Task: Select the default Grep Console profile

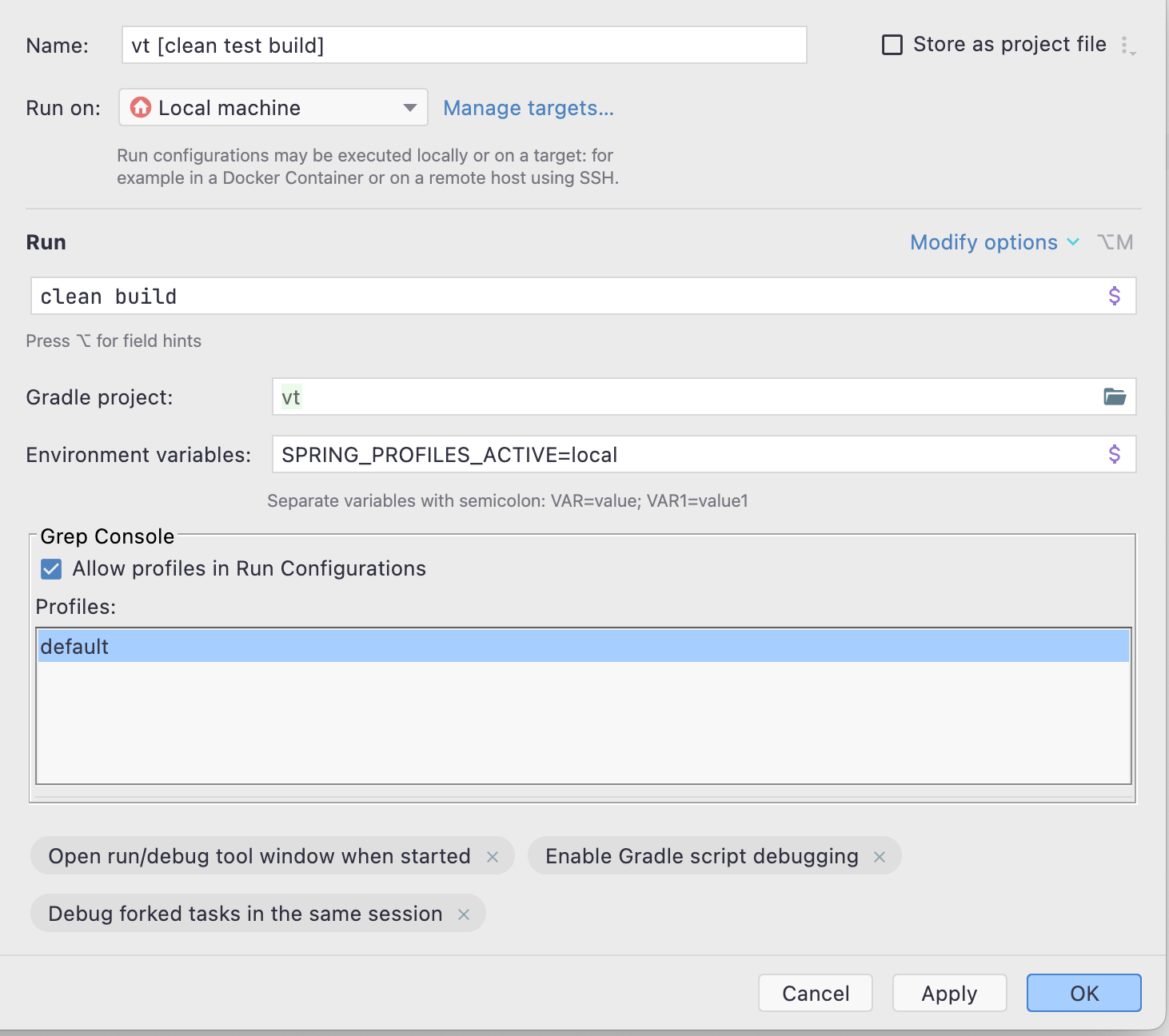Action: [583, 646]
